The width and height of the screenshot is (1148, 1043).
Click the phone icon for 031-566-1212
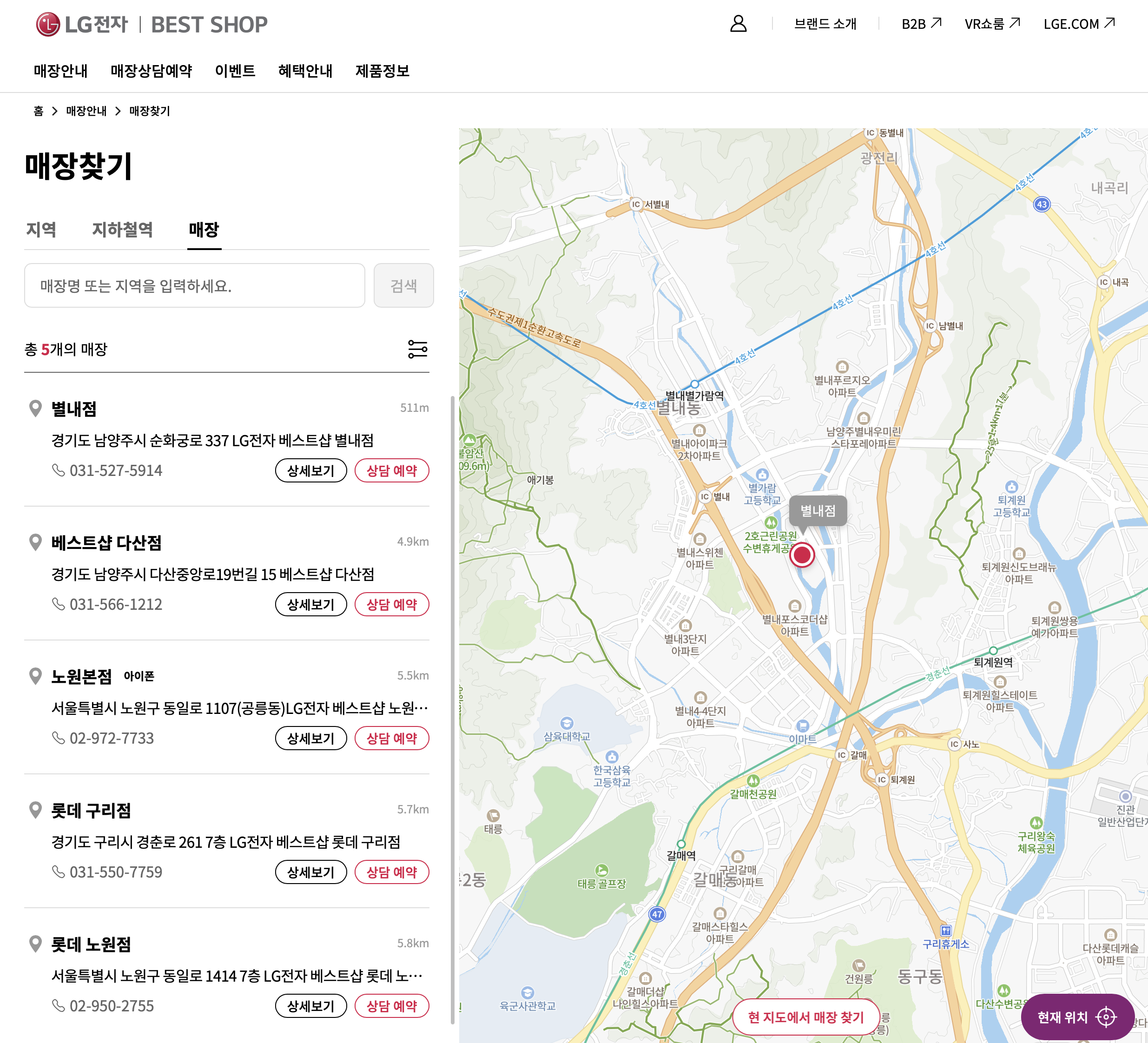pos(58,603)
